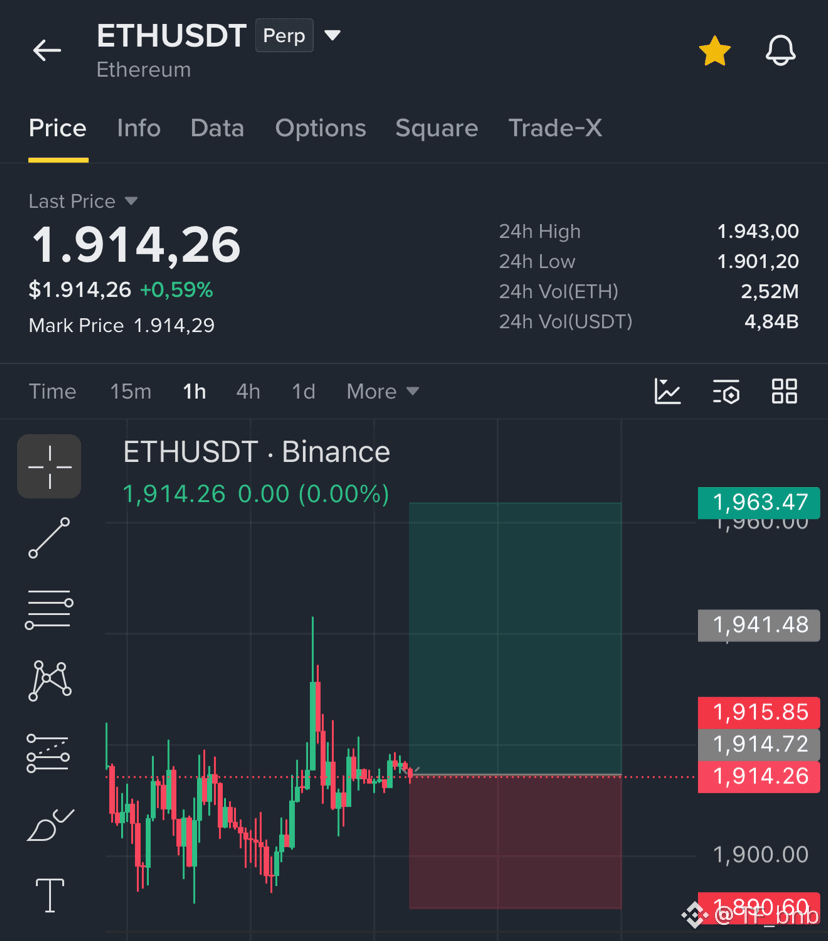The width and height of the screenshot is (828, 941).
Task: Click the ETHUSDT · Binance chart title
Action: (x=256, y=452)
